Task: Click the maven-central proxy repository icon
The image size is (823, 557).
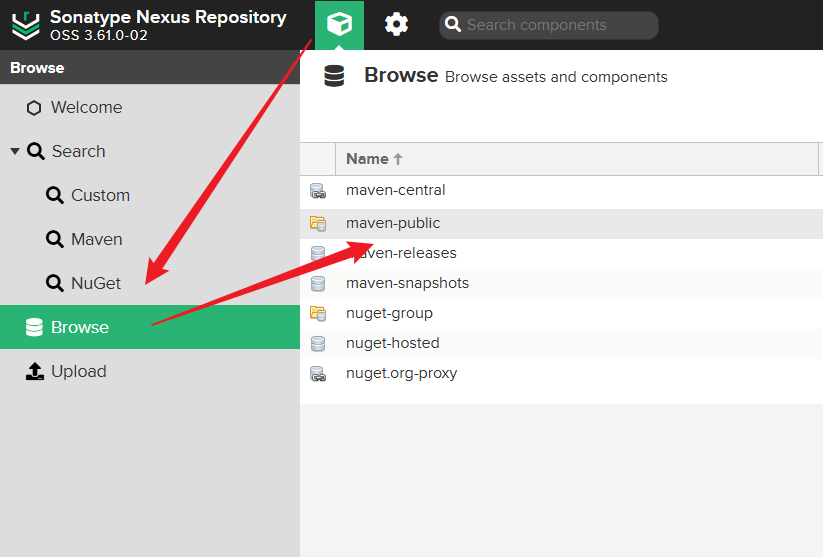Action: (318, 191)
